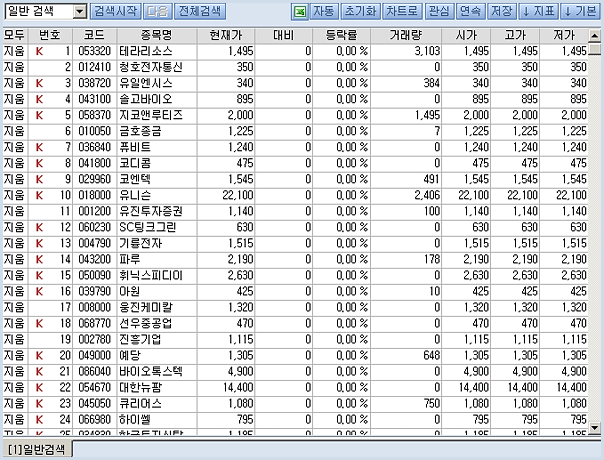Select stock name 웅진케미칼
The image size is (604, 460).
146,307
